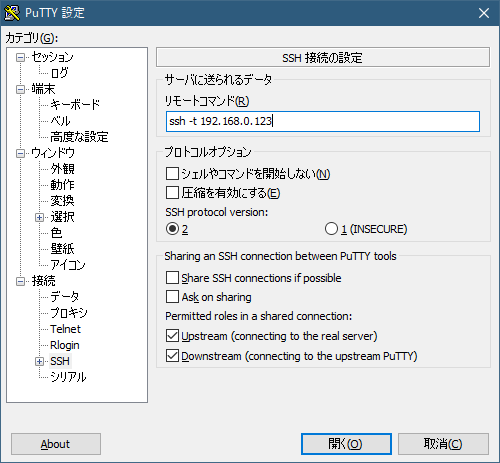Open the ログ category
The image size is (500, 463).
tap(60, 73)
